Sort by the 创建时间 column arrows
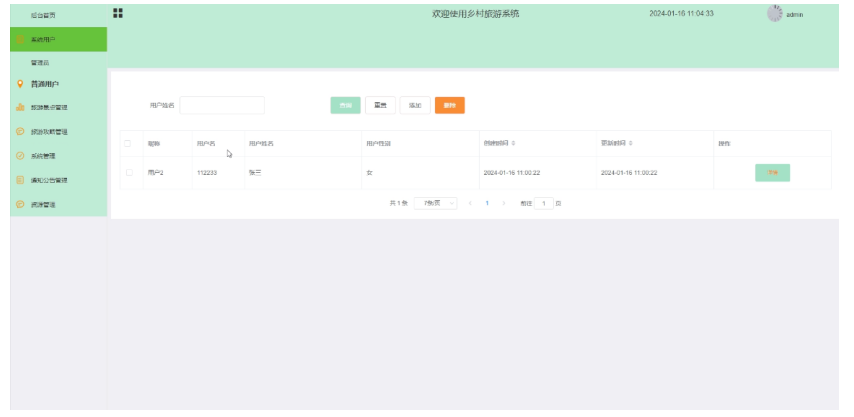The image size is (854, 417). tap(514, 144)
